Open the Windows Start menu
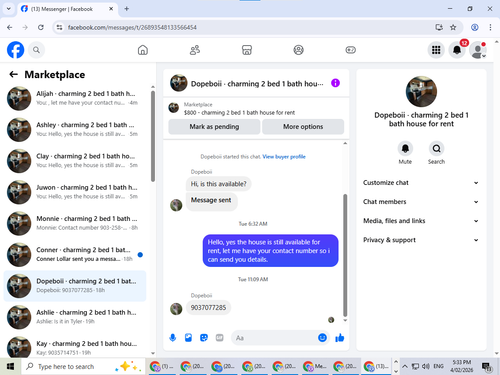 [x=10, y=366]
